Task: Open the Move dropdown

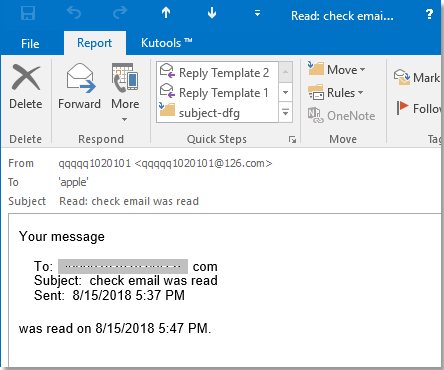Action: [336, 70]
